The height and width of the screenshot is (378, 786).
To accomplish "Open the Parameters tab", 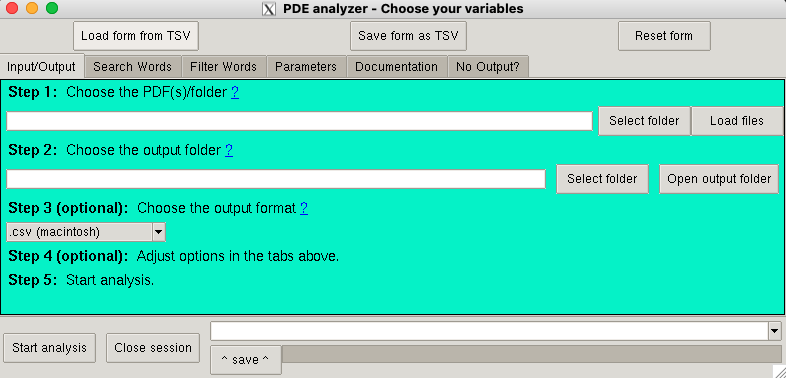I will (306, 67).
